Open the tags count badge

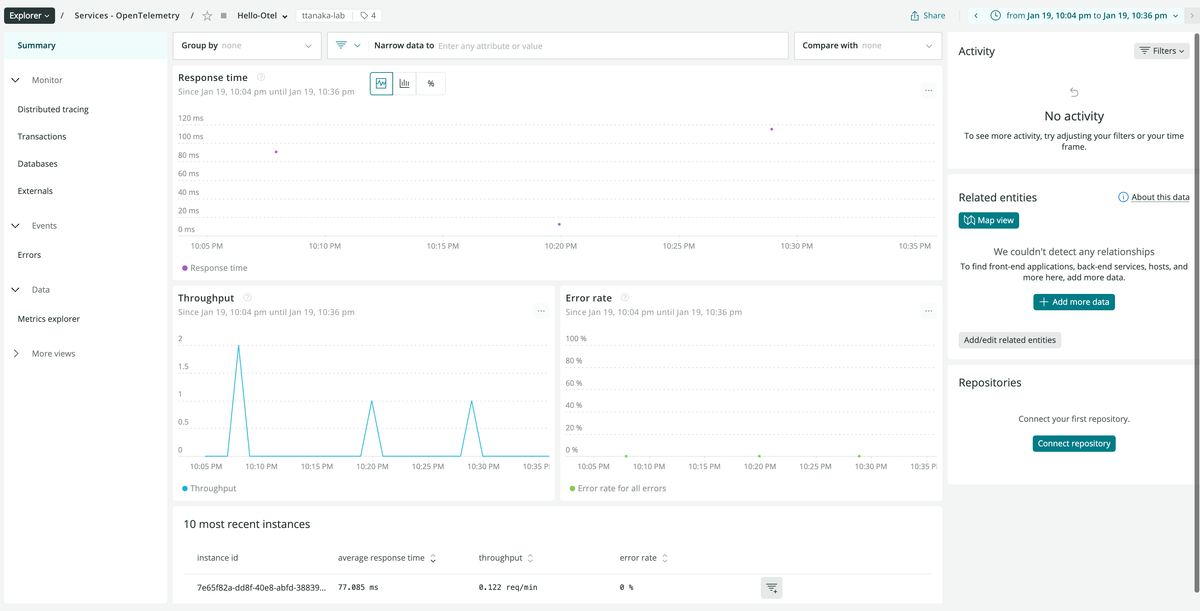(368, 16)
